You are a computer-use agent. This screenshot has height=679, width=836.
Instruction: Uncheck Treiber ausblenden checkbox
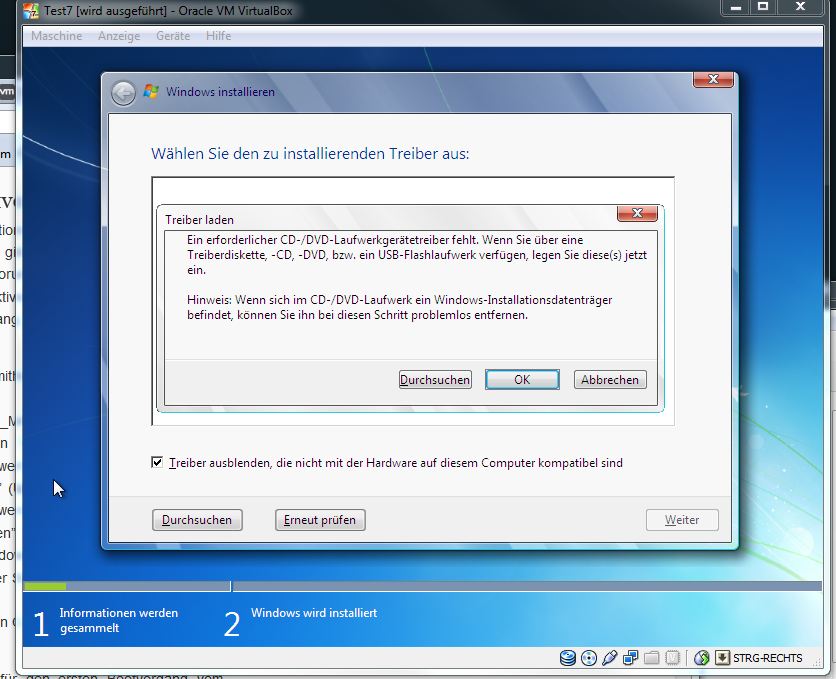pos(157,462)
